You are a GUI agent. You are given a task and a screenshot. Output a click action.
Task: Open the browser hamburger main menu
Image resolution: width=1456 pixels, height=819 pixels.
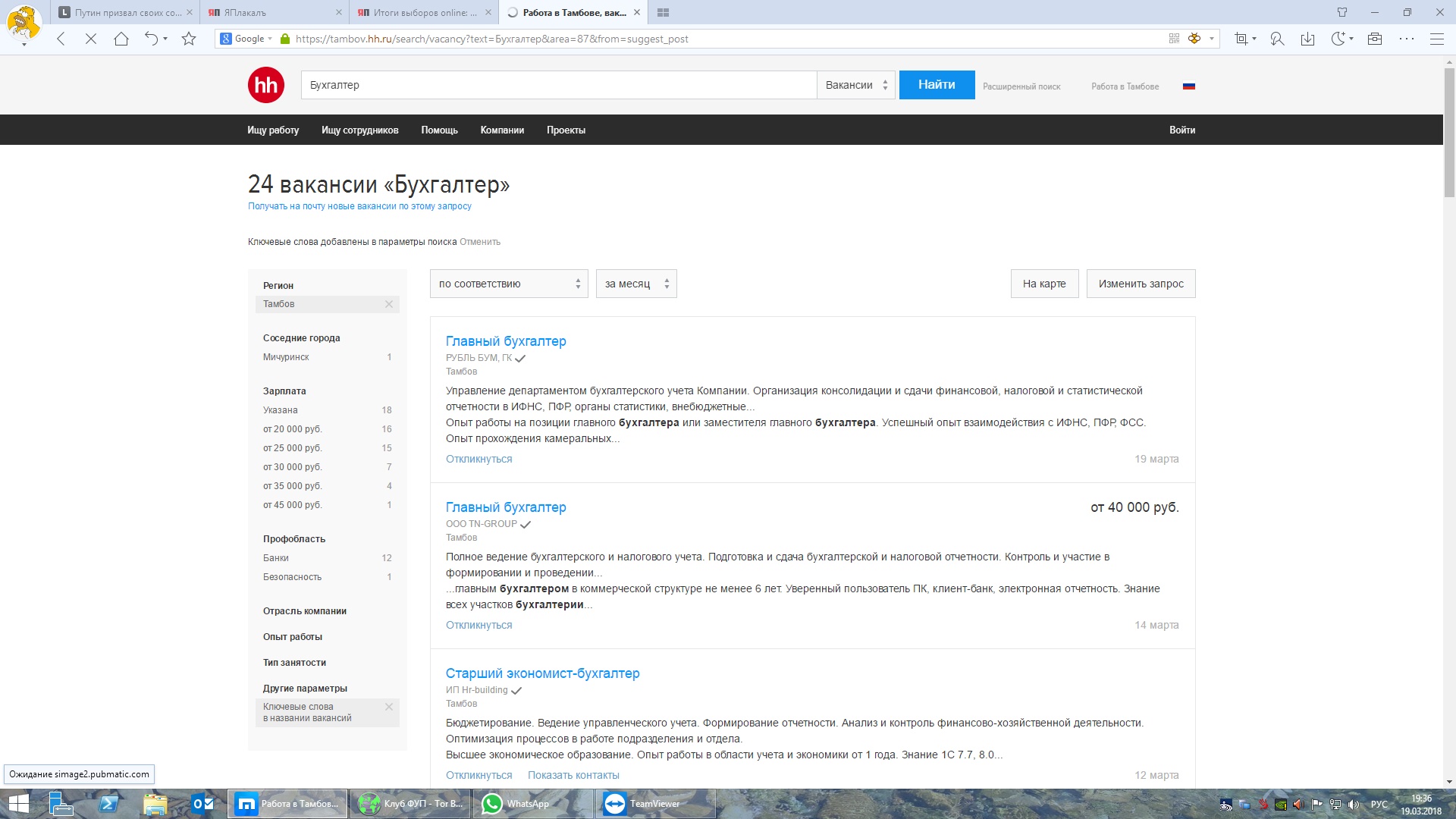click(x=1436, y=39)
